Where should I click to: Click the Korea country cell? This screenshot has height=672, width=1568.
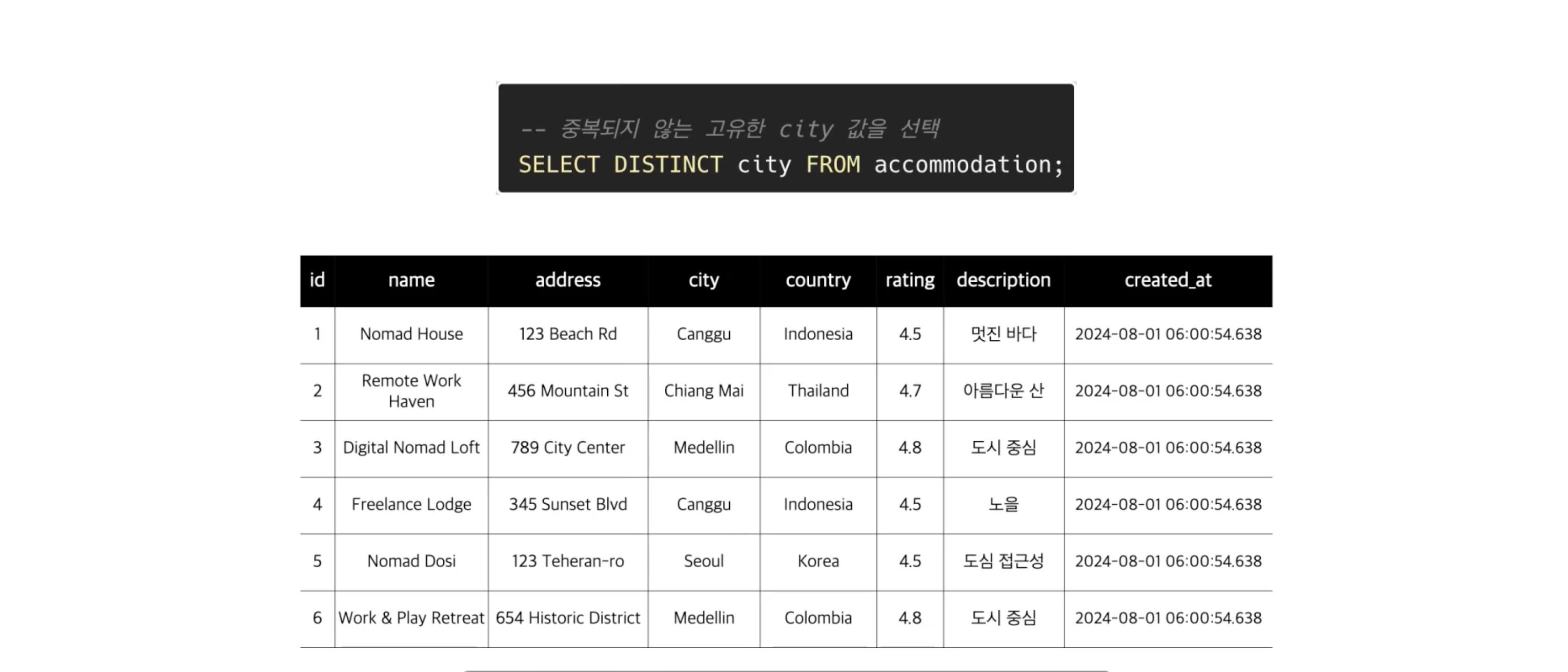818,561
